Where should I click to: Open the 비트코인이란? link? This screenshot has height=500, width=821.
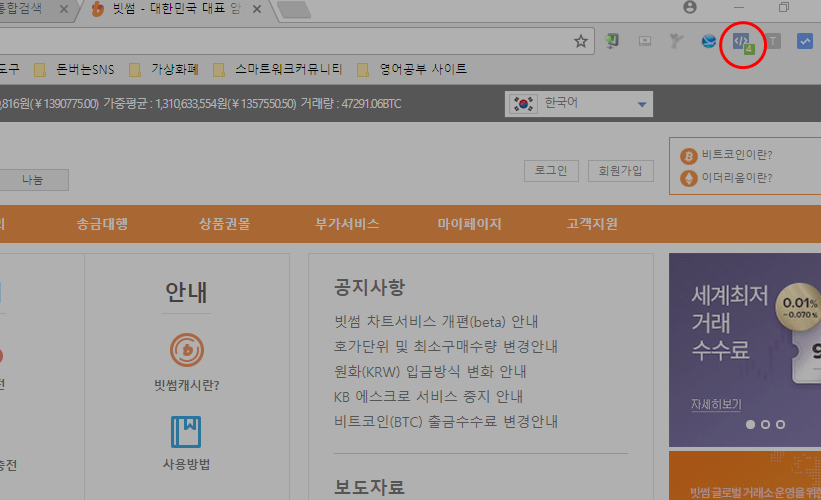coord(737,155)
